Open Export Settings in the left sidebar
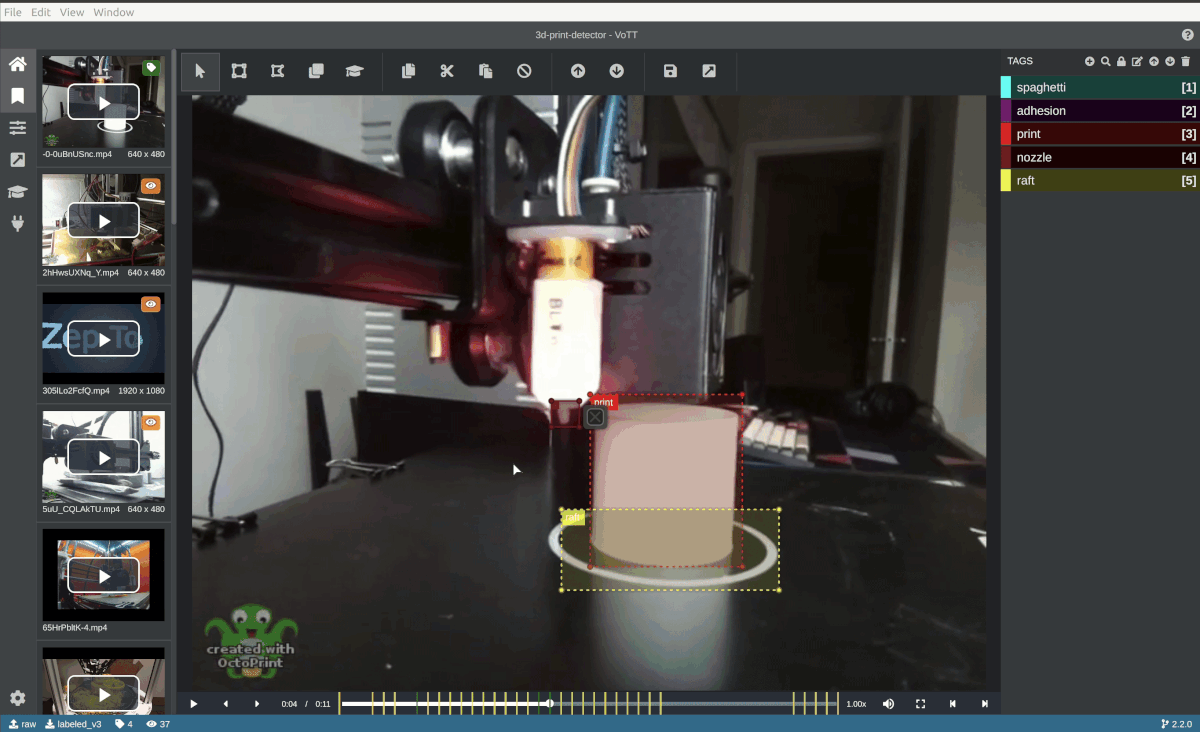 click(17, 160)
